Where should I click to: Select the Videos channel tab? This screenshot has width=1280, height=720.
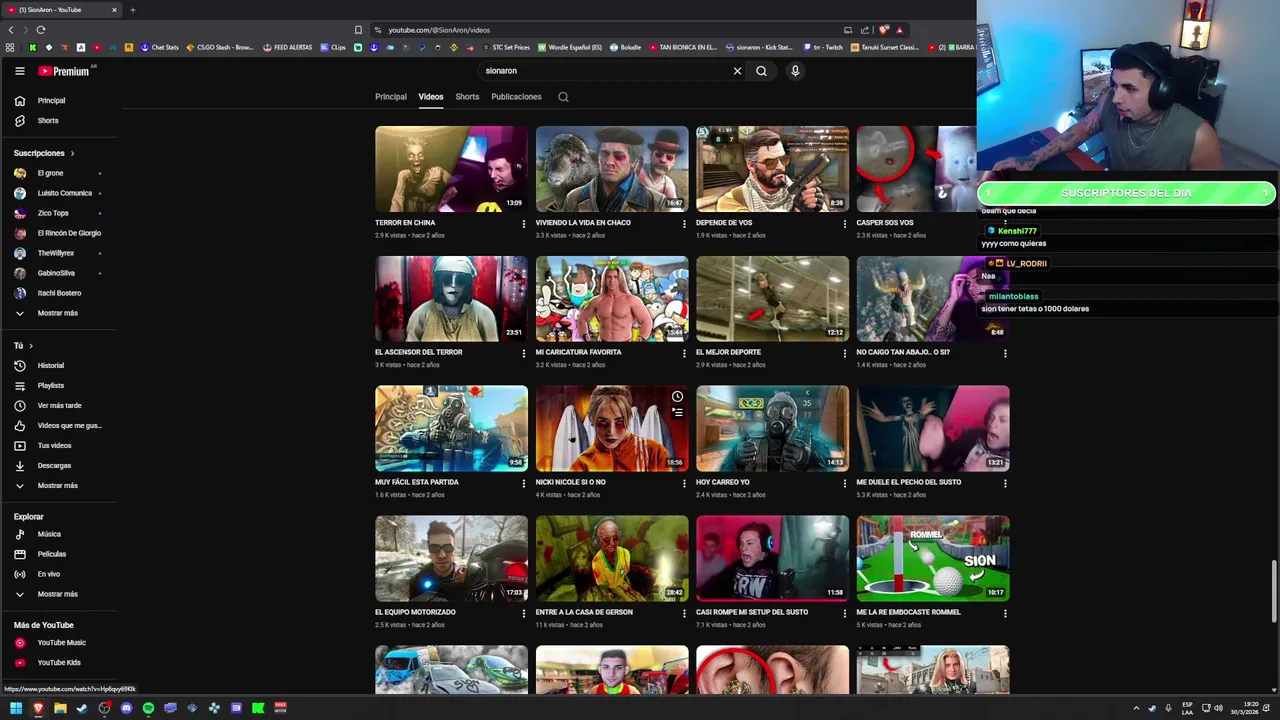pos(431,97)
